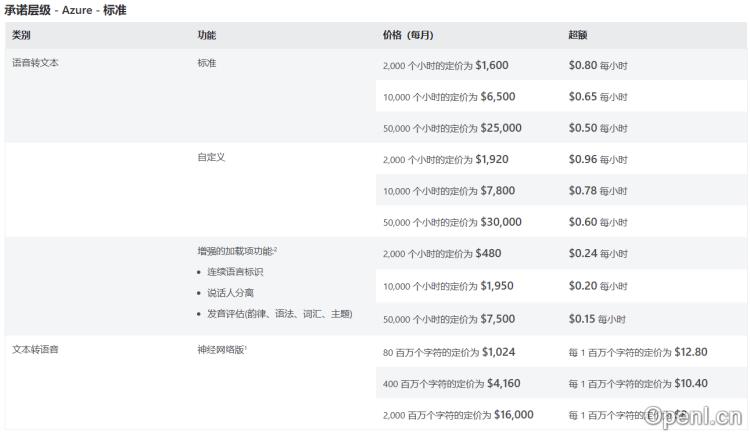Click the overage cell $0.24 每小时
The image size is (750, 433).
(x=598, y=253)
